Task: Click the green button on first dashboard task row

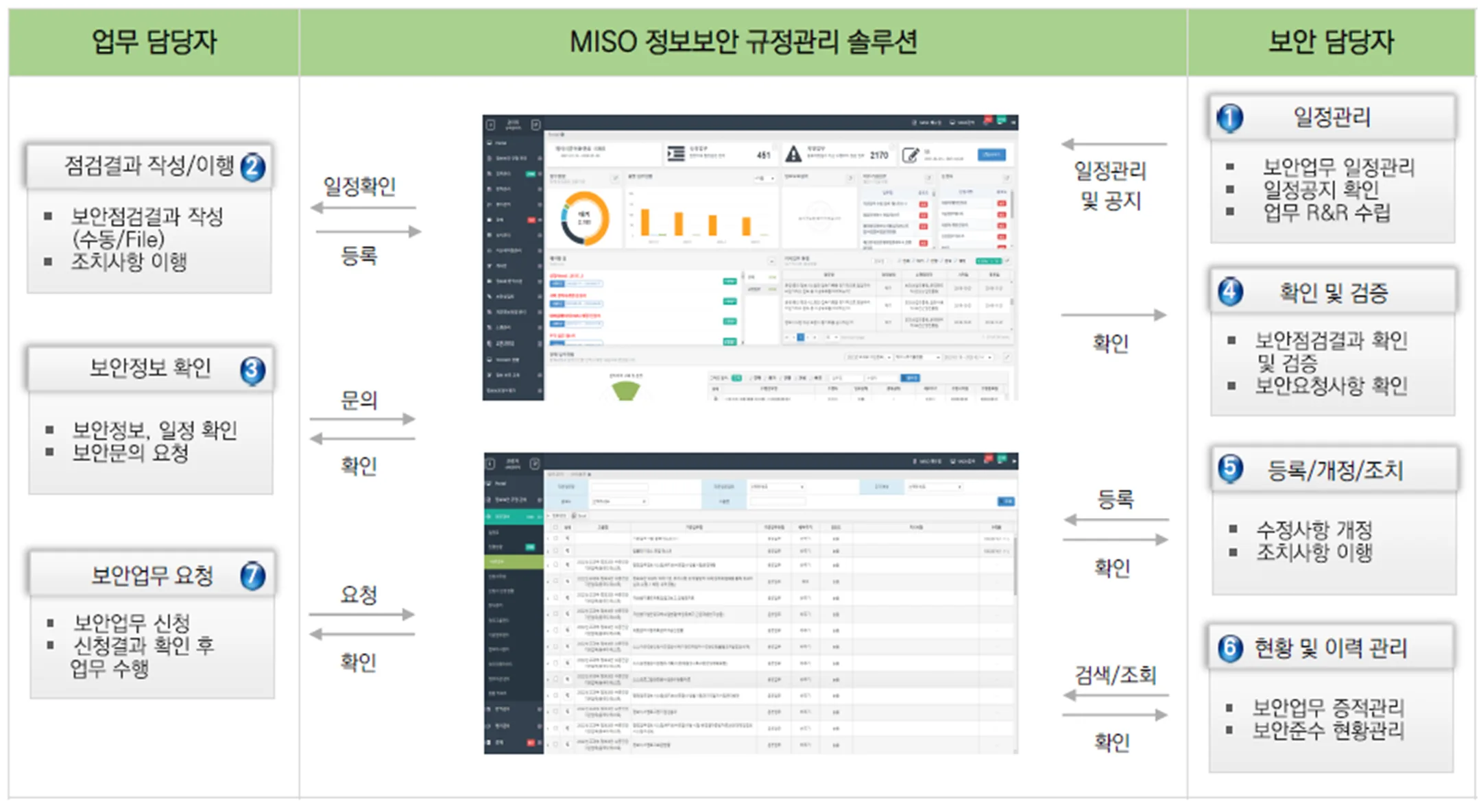Action: [x=730, y=281]
